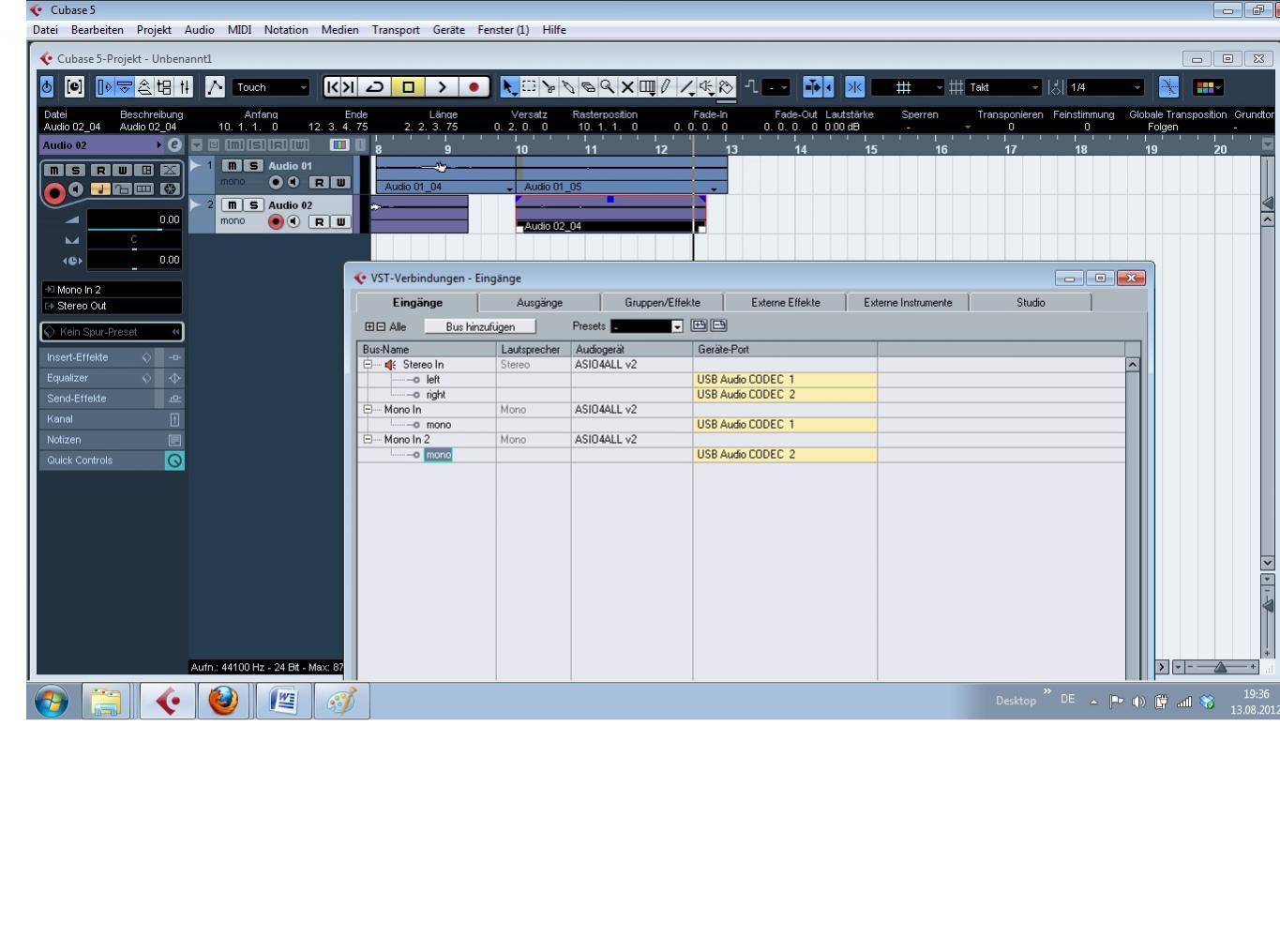The image size is (1280, 952).
Task: Collapse the Mono In 2 bus
Action: pyautogui.click(x=368, y=440)
